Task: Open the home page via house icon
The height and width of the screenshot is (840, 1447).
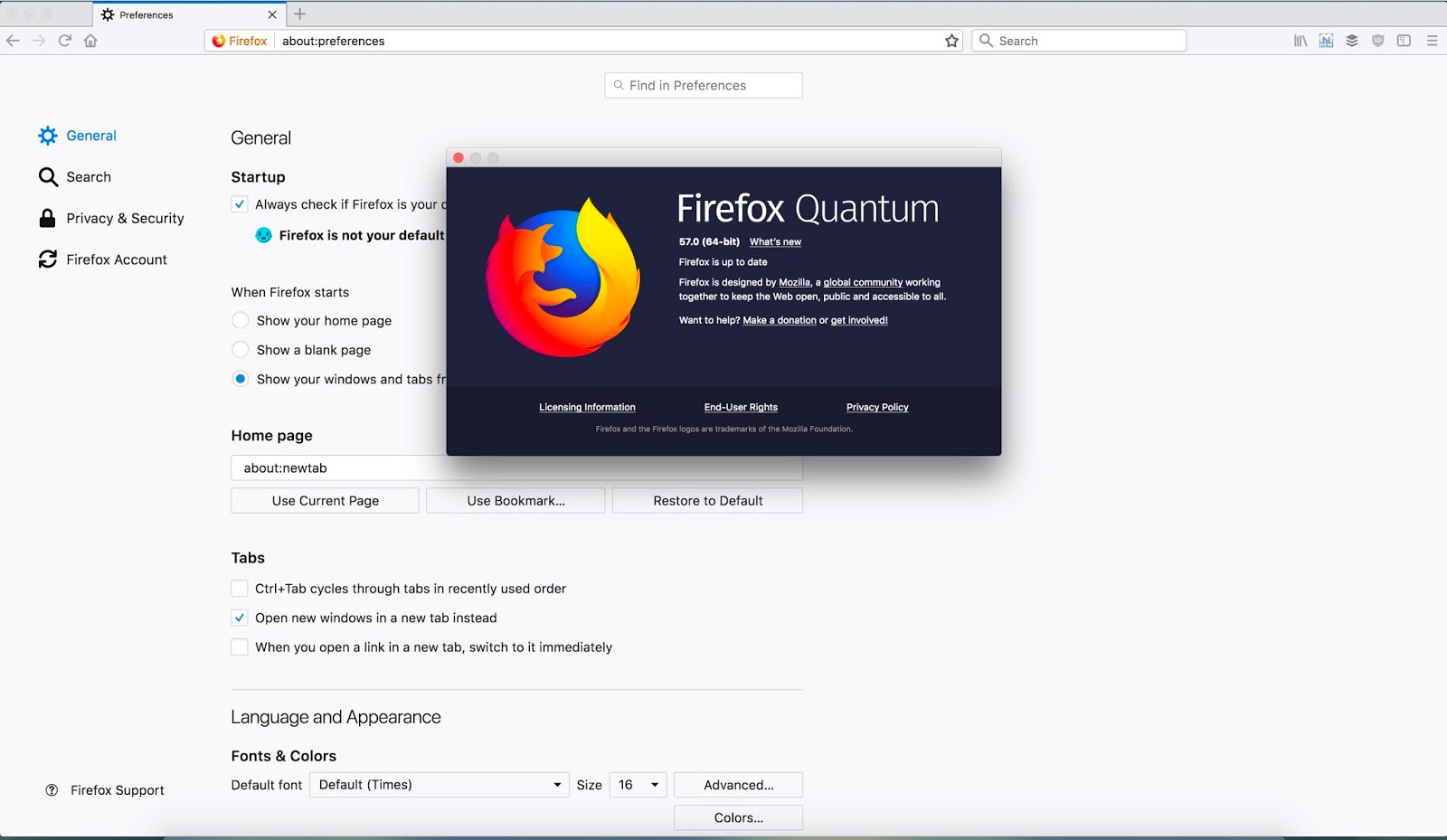Action: (90, 41)
